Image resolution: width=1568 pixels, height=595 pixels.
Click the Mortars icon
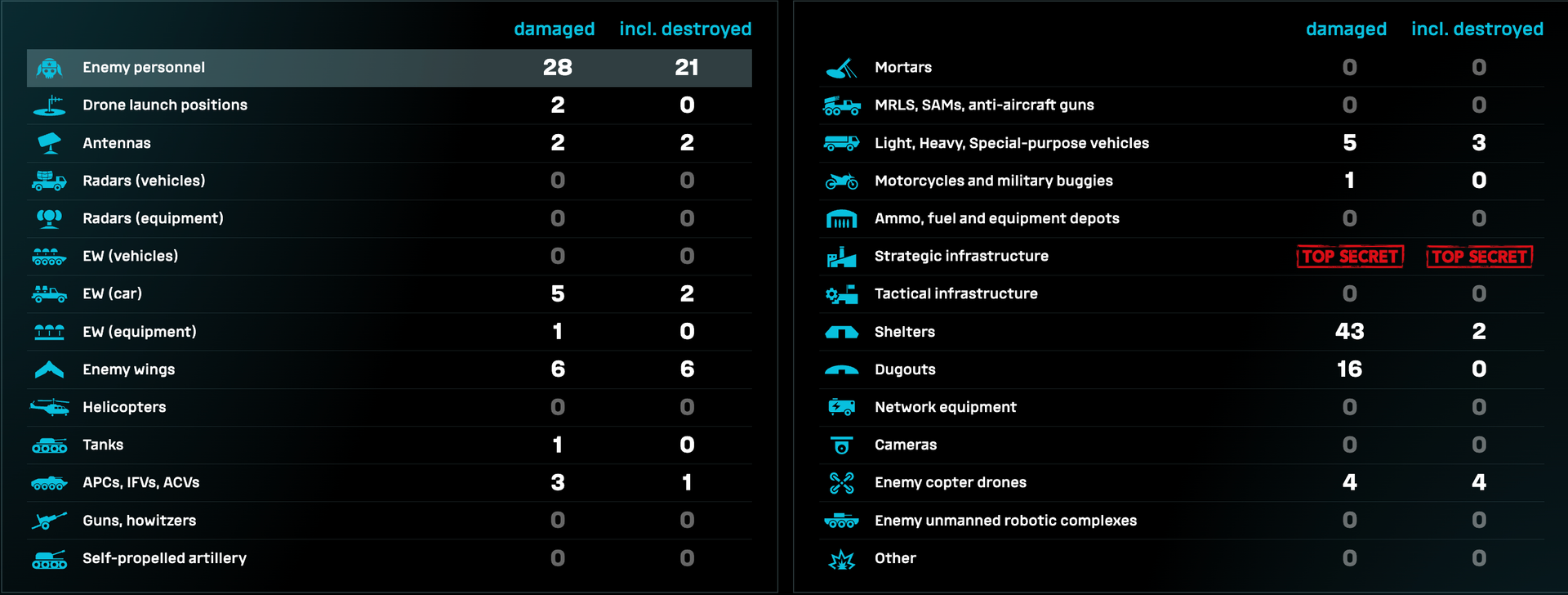click(x=841, y=68)
